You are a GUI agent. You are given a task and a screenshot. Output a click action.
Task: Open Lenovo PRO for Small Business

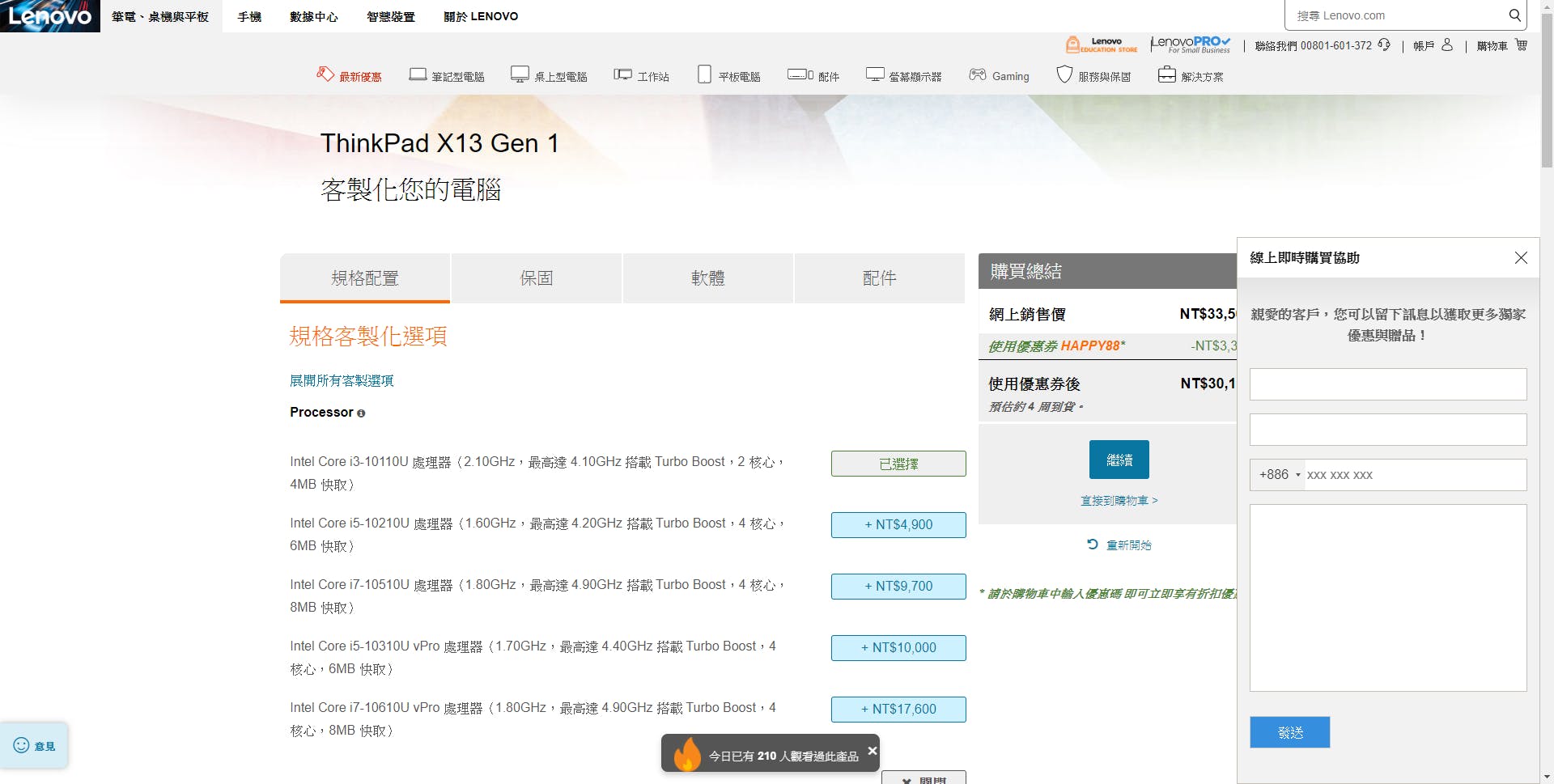(1191, 44)
